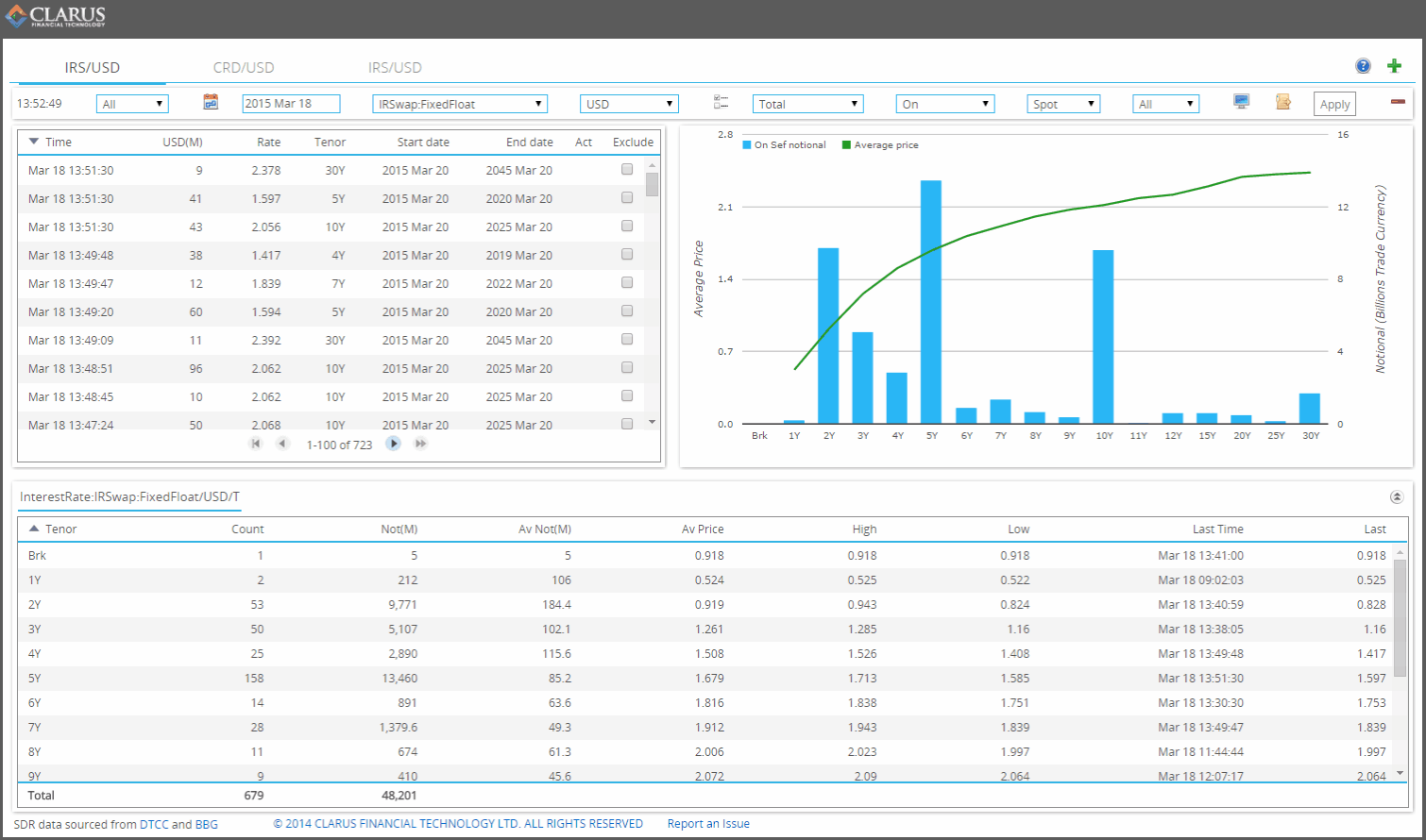Jump to last page of trades
The image size is (1426, 840).
pos(421,444)
